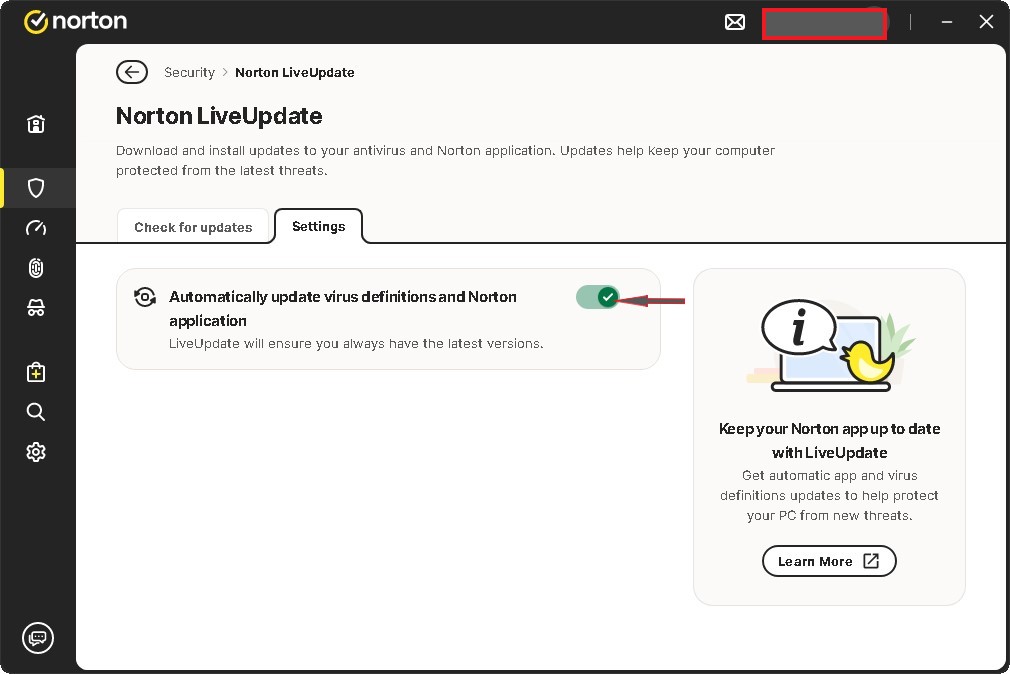1010x674 pixels.
Task: Click the add-device briefcase icon in sidebar
Action: pyautogui.click(x=36, y=371)
